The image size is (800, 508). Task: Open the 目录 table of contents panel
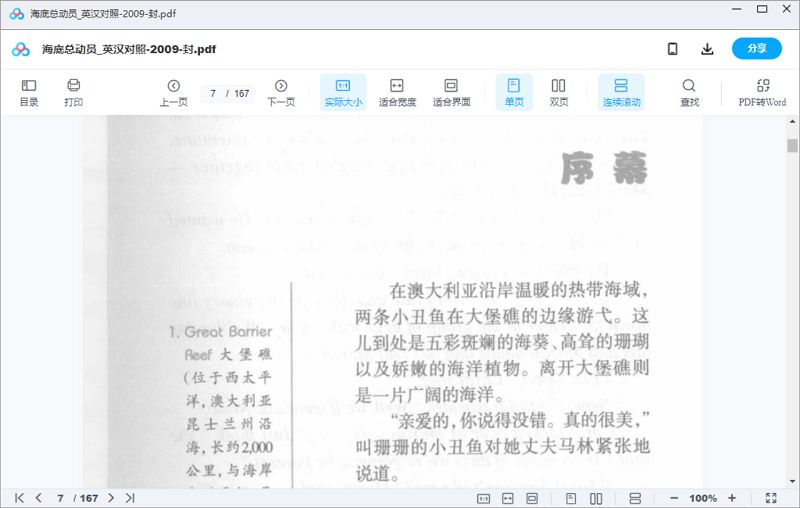pos(29,92)
